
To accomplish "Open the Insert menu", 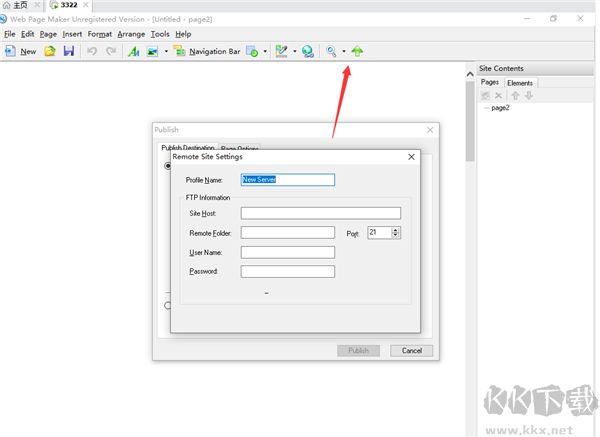I will click(x=72, y=34).
